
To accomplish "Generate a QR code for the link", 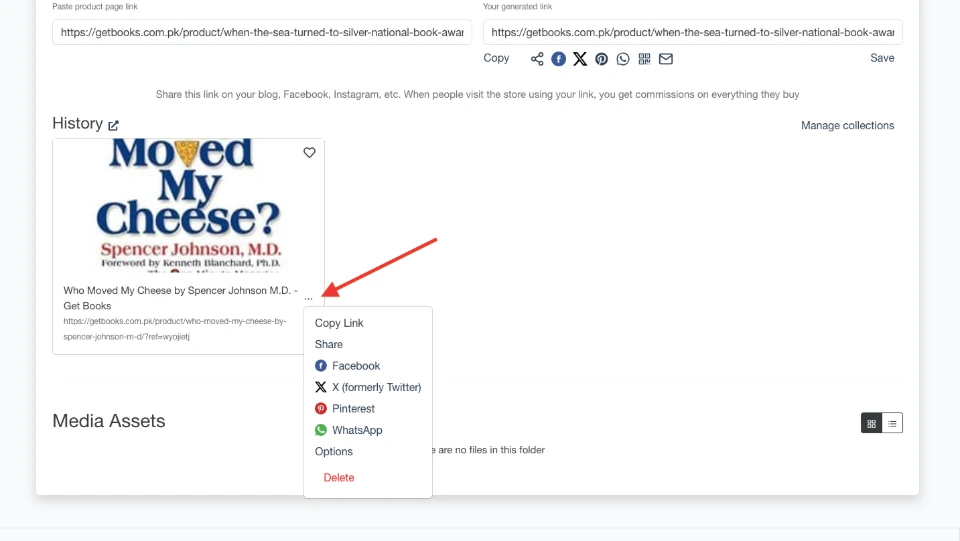I will coord(645,59).
